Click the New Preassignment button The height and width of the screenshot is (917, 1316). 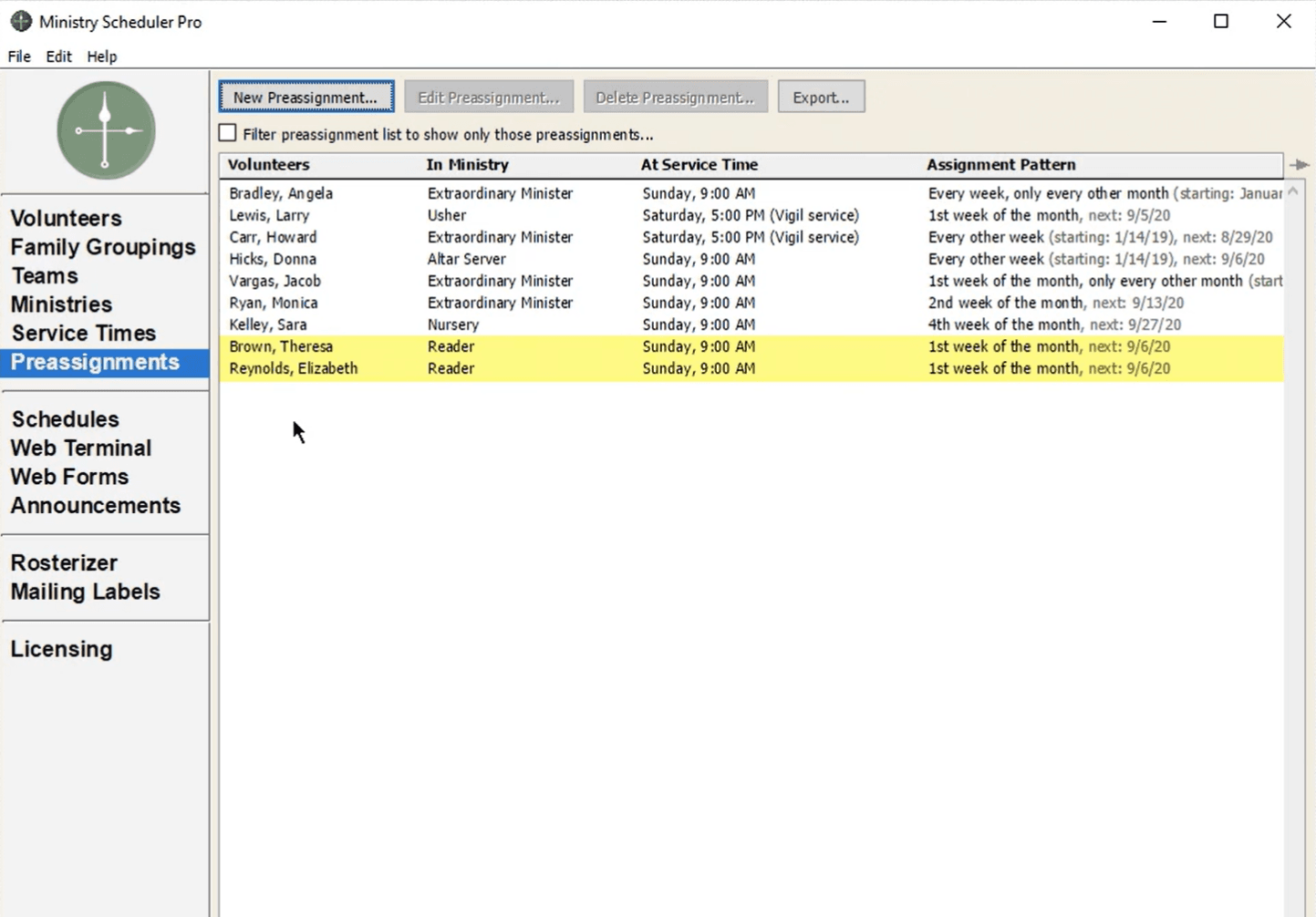click(x=306, y=97)
